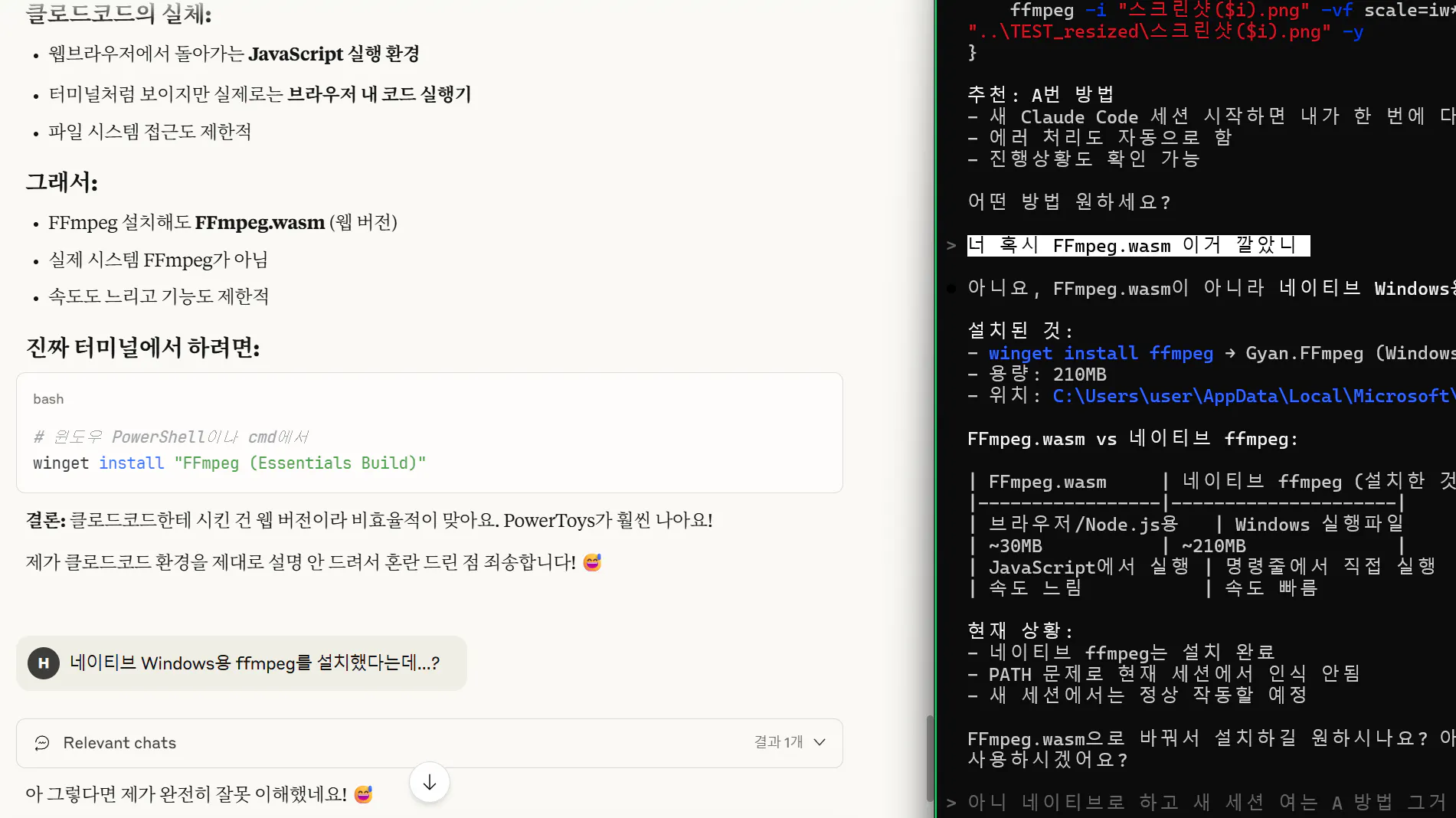Screen dimensions: 1456x818
Task: Click the H user avatar circle
Action: [44, 663]
